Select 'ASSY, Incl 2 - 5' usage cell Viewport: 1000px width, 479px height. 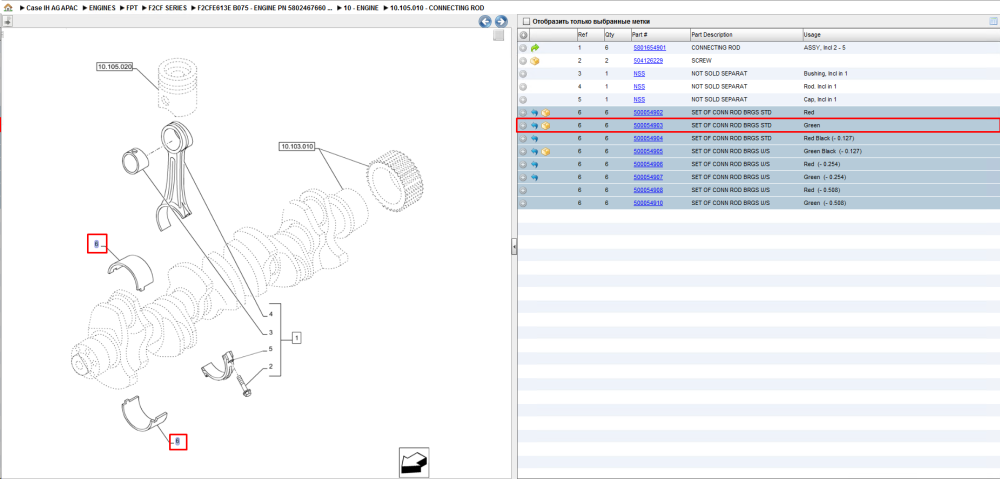click(x=825, y=48)
